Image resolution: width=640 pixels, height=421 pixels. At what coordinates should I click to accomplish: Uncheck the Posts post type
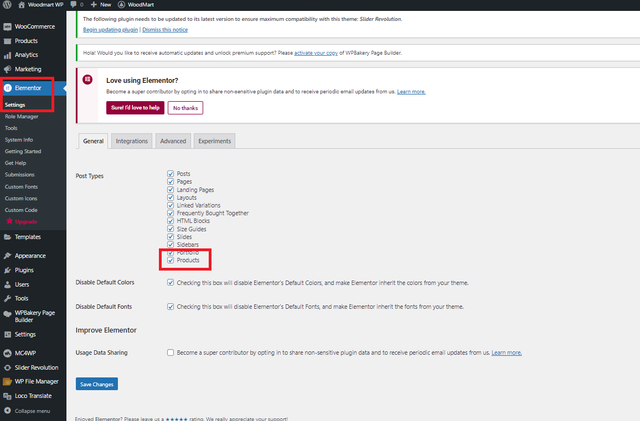pos(171,174)
